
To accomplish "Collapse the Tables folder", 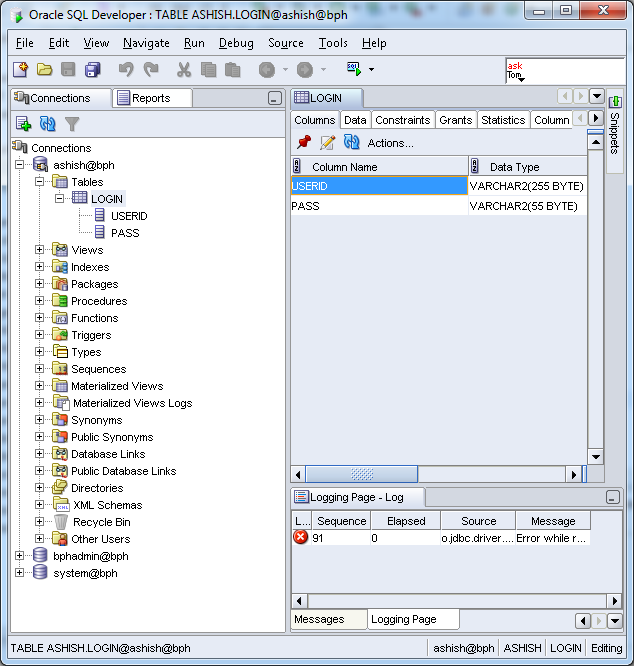I will tap(39, 181).
